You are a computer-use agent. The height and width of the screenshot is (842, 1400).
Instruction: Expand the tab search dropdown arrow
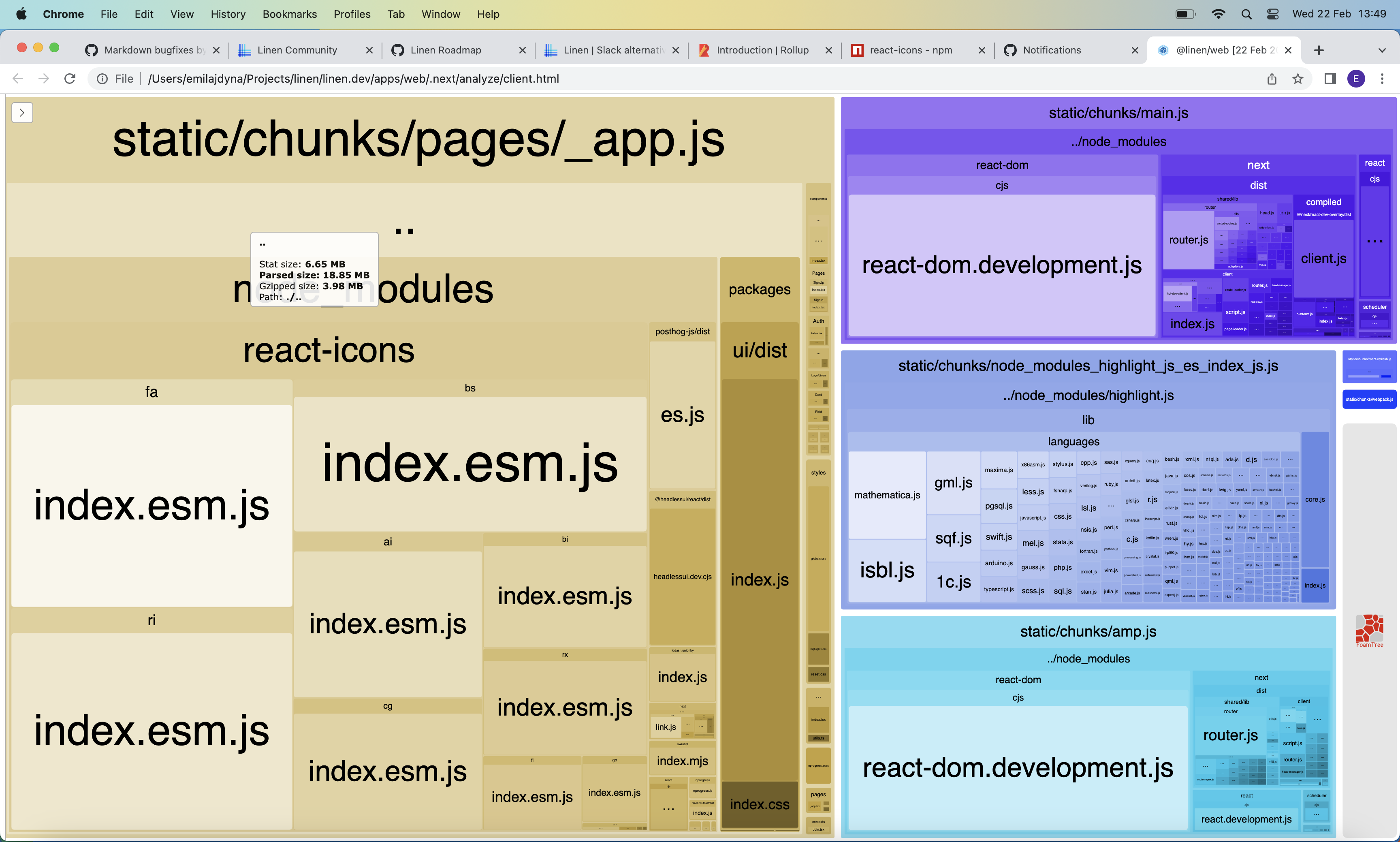tap(1382, 50)
